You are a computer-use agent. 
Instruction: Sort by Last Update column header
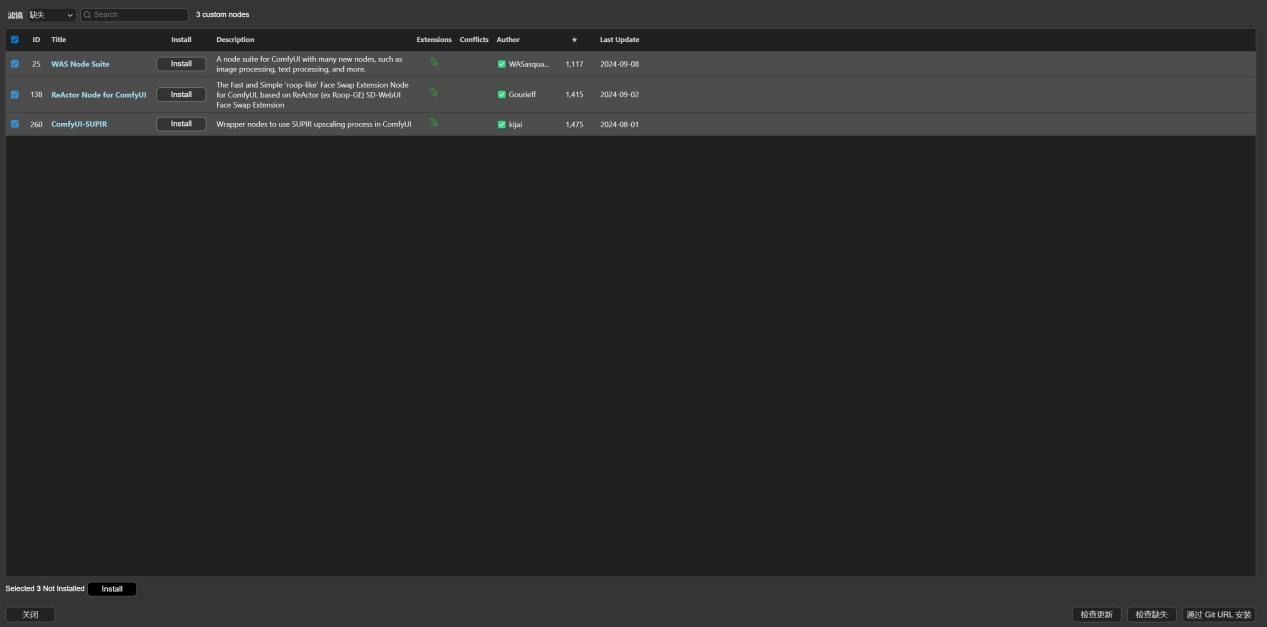coord(619,40)
